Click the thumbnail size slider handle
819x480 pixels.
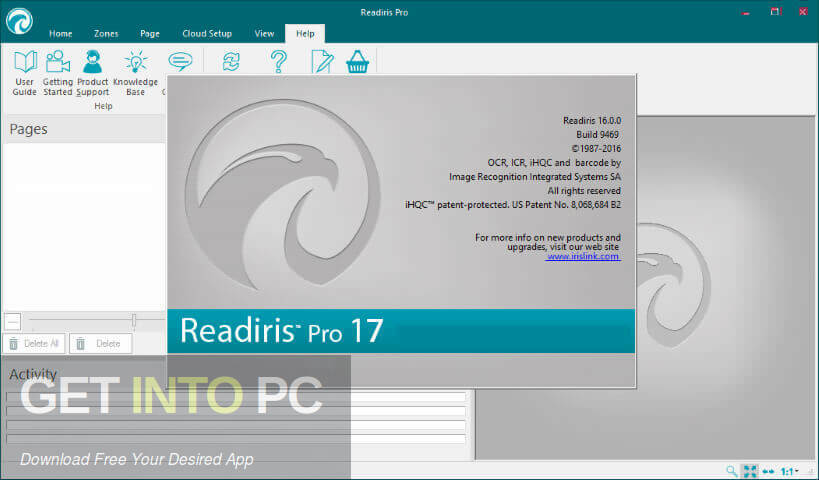point(134,321)
